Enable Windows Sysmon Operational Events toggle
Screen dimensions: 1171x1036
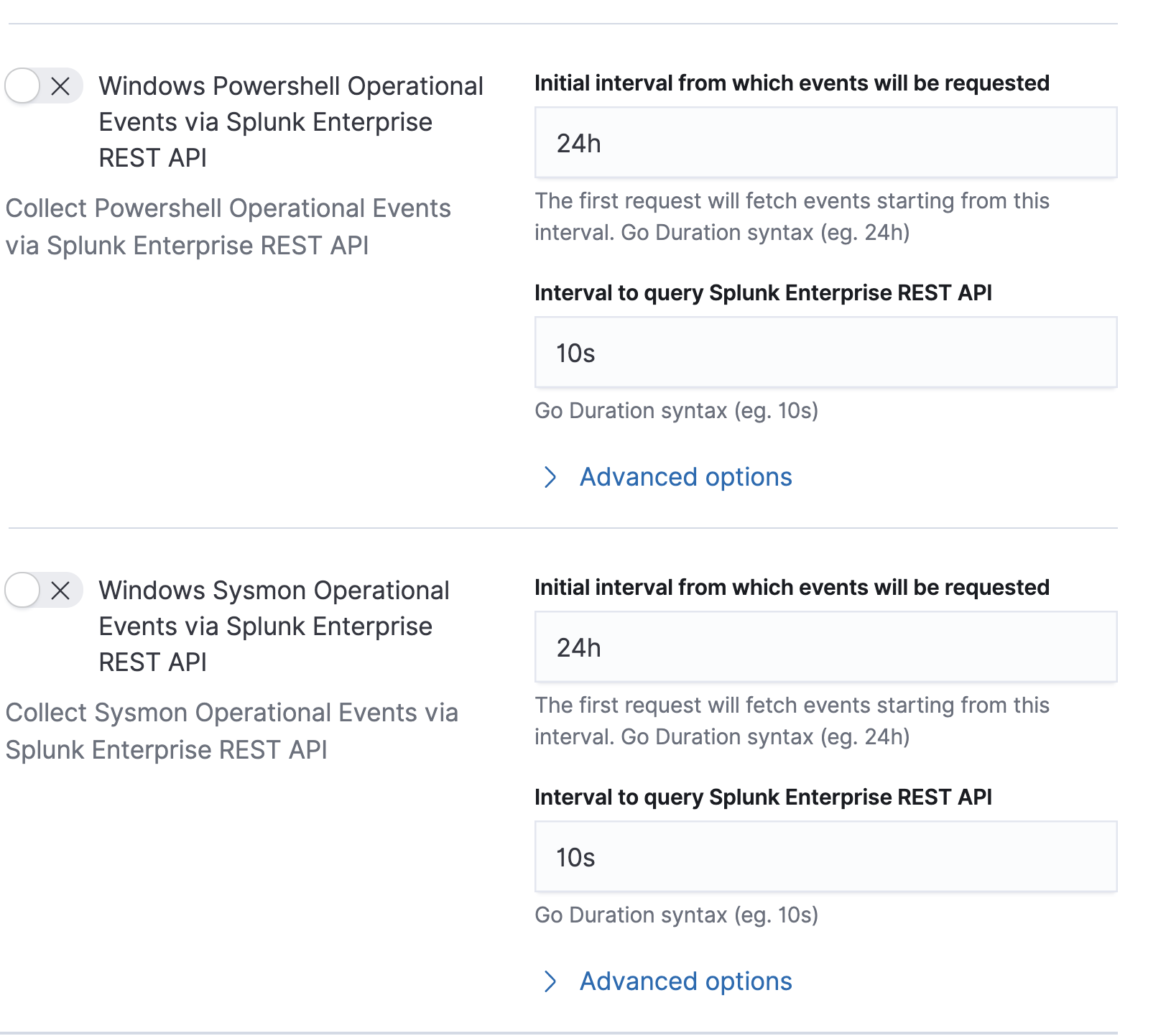(43, 591)
